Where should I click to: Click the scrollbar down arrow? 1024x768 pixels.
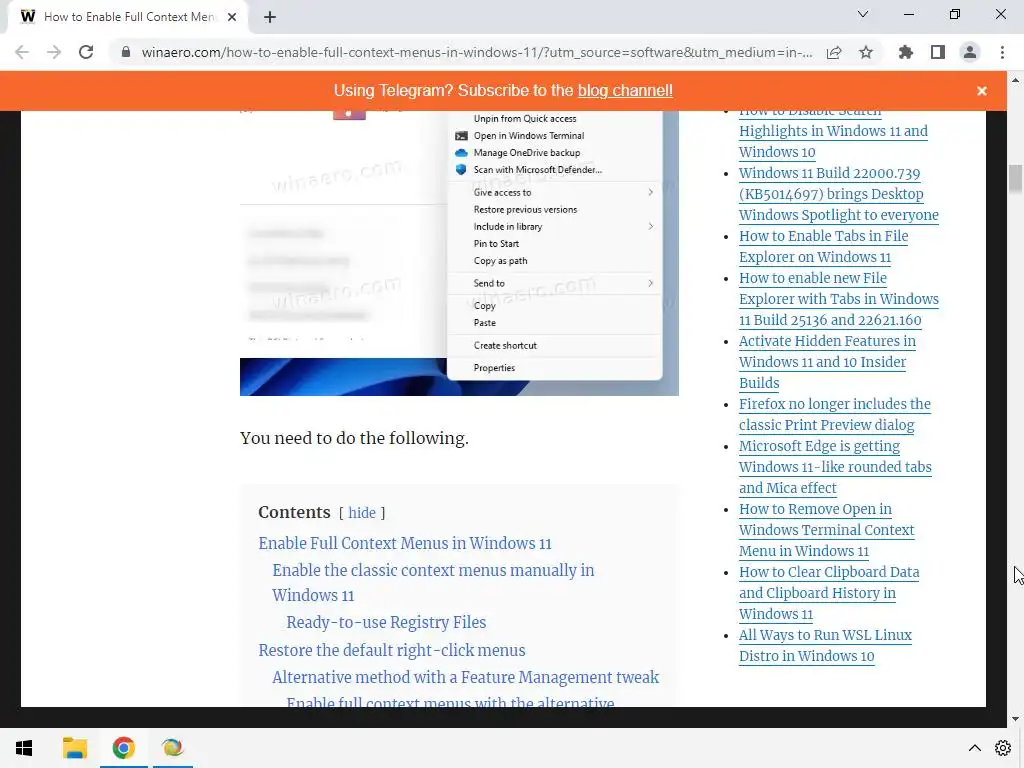pos(1015,719)
